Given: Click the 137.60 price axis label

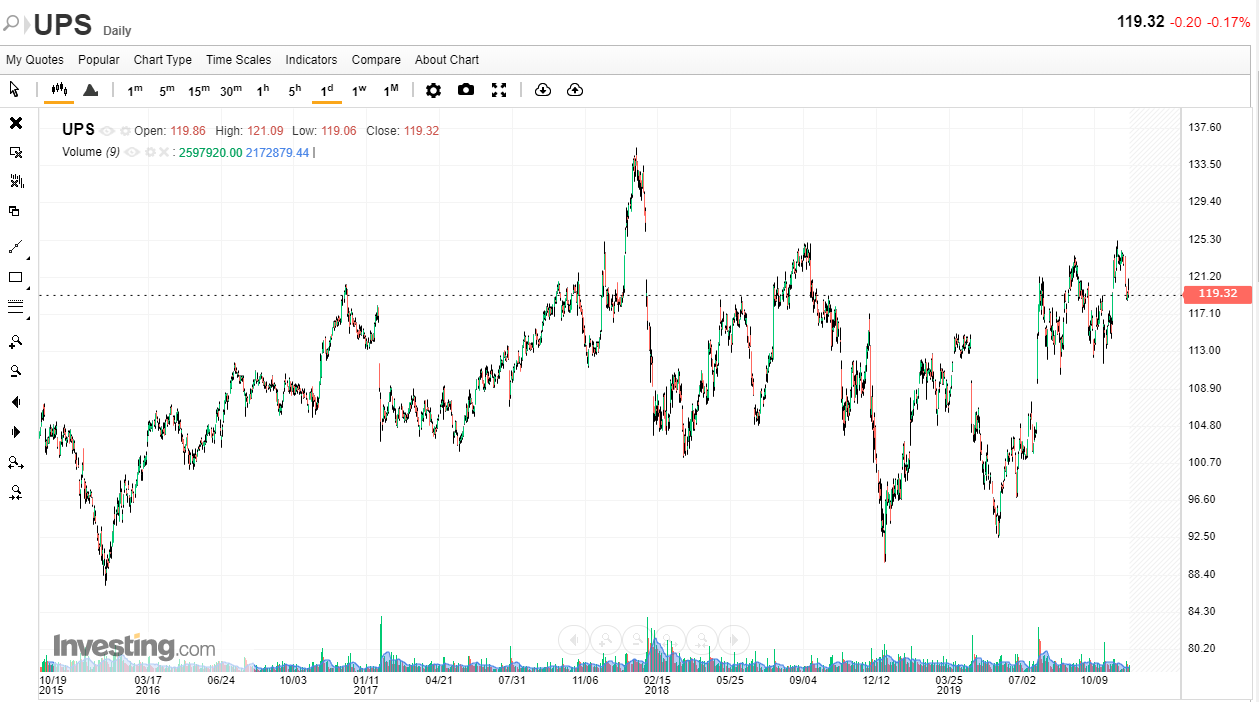Looking at the screenshot, I should [x=1204, y=127].
